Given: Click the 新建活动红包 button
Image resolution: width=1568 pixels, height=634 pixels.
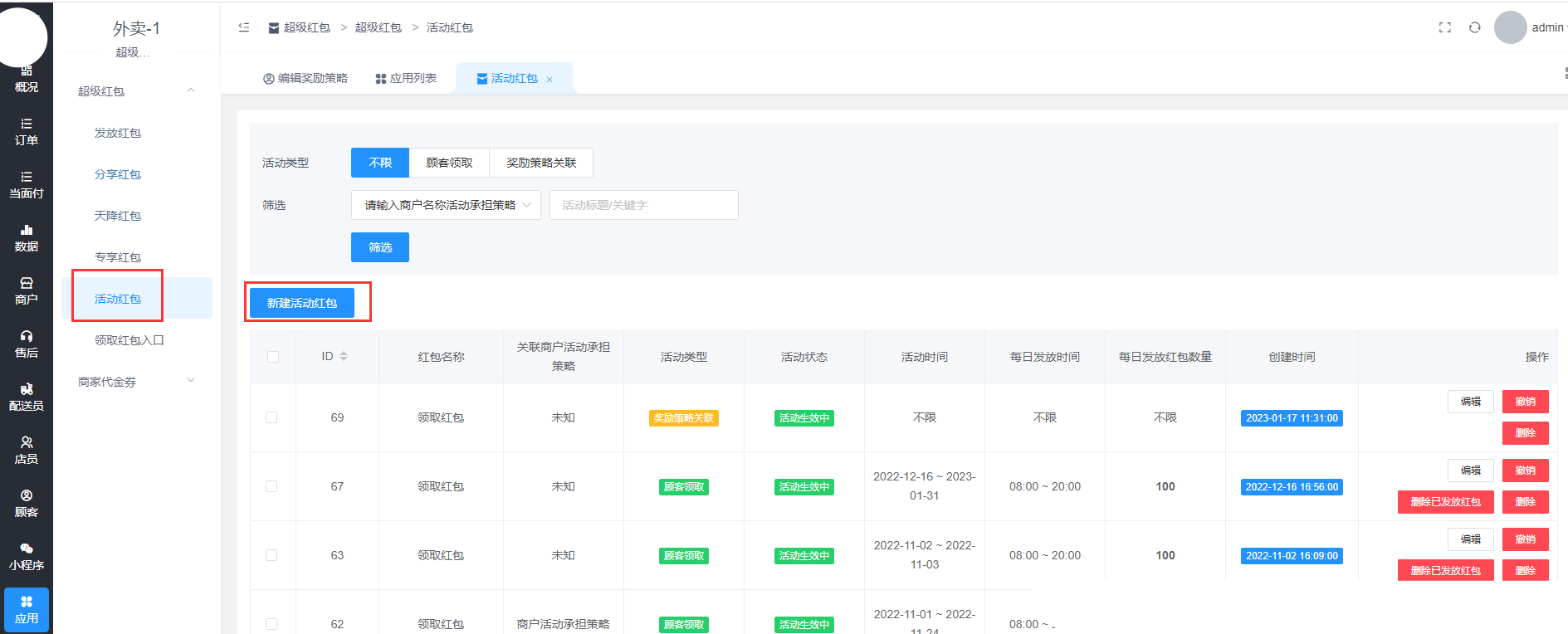Looking at the screenshot, I should pyautogui.click(x=302, y=303).
